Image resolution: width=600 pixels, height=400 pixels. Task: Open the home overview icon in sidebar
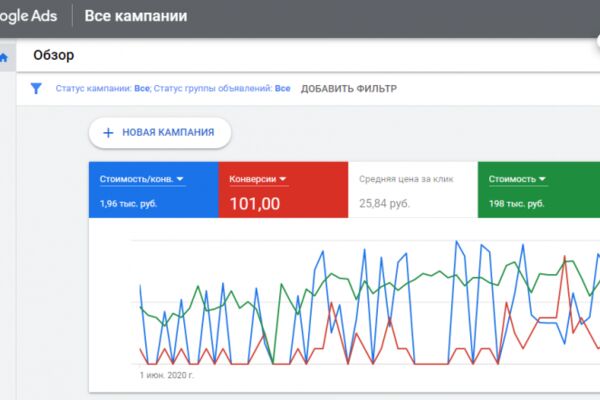pos(4,58)
